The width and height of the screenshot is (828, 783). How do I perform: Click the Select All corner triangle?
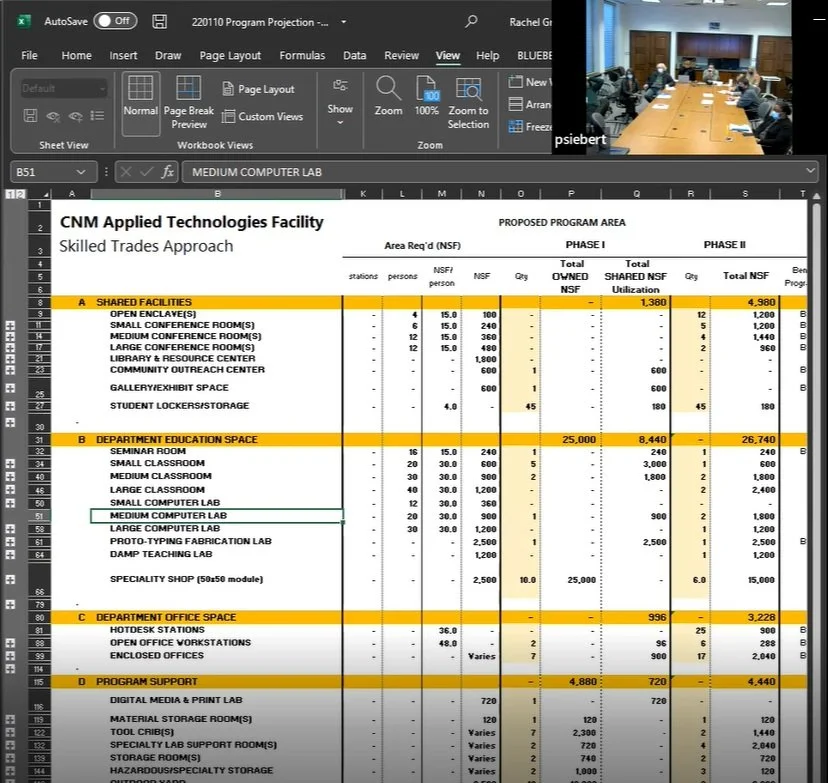pos(46,194)
